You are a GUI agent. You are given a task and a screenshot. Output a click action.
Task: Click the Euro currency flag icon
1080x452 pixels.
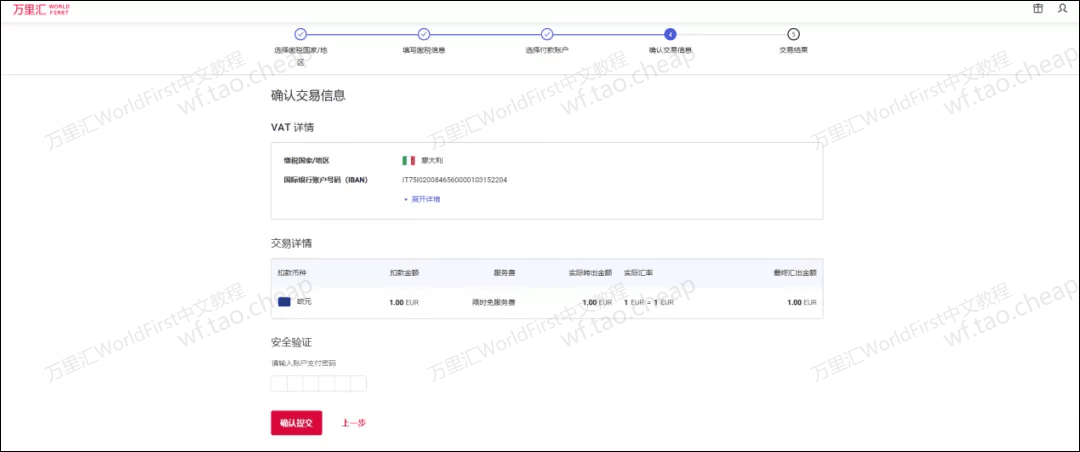[284, 302]
